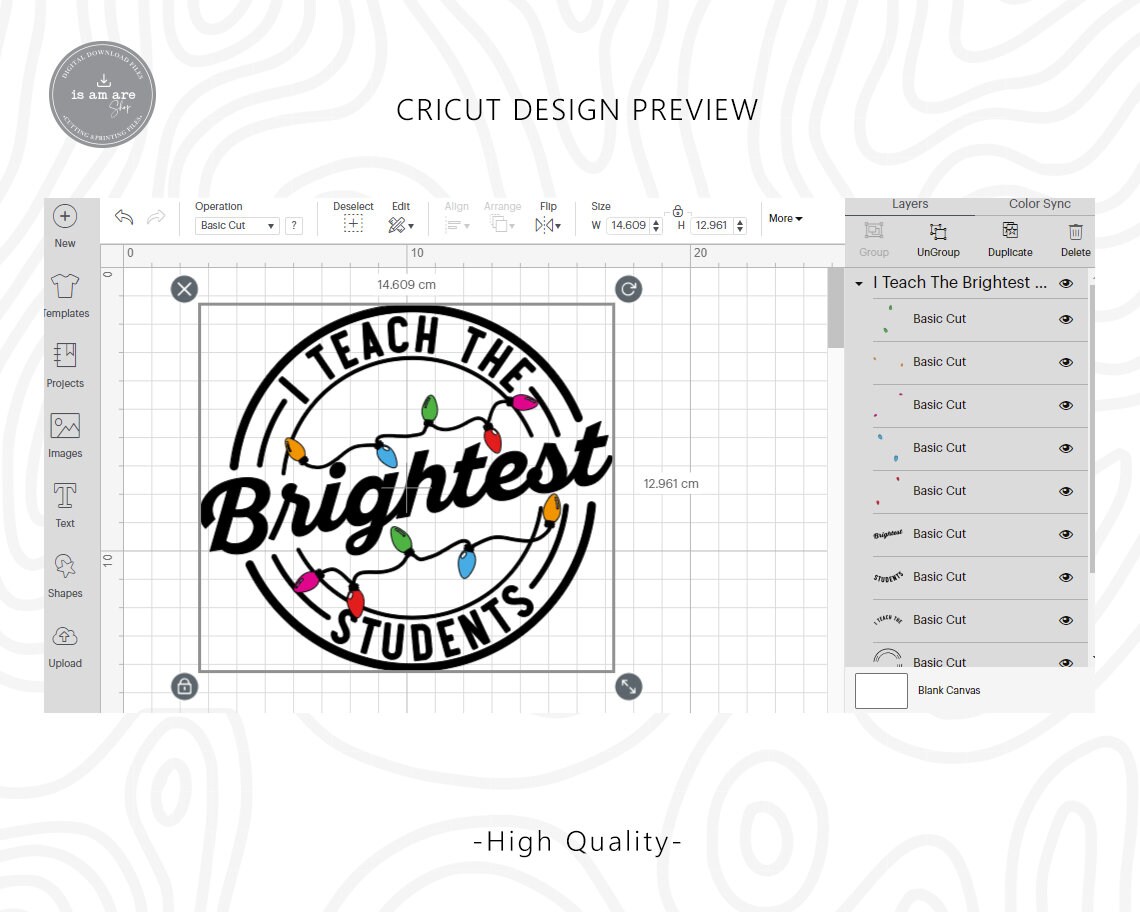The width and height of the screenshot is (1140, 912).
Task: Click the Blank Canvas color swatch
Action: point(881,690)
